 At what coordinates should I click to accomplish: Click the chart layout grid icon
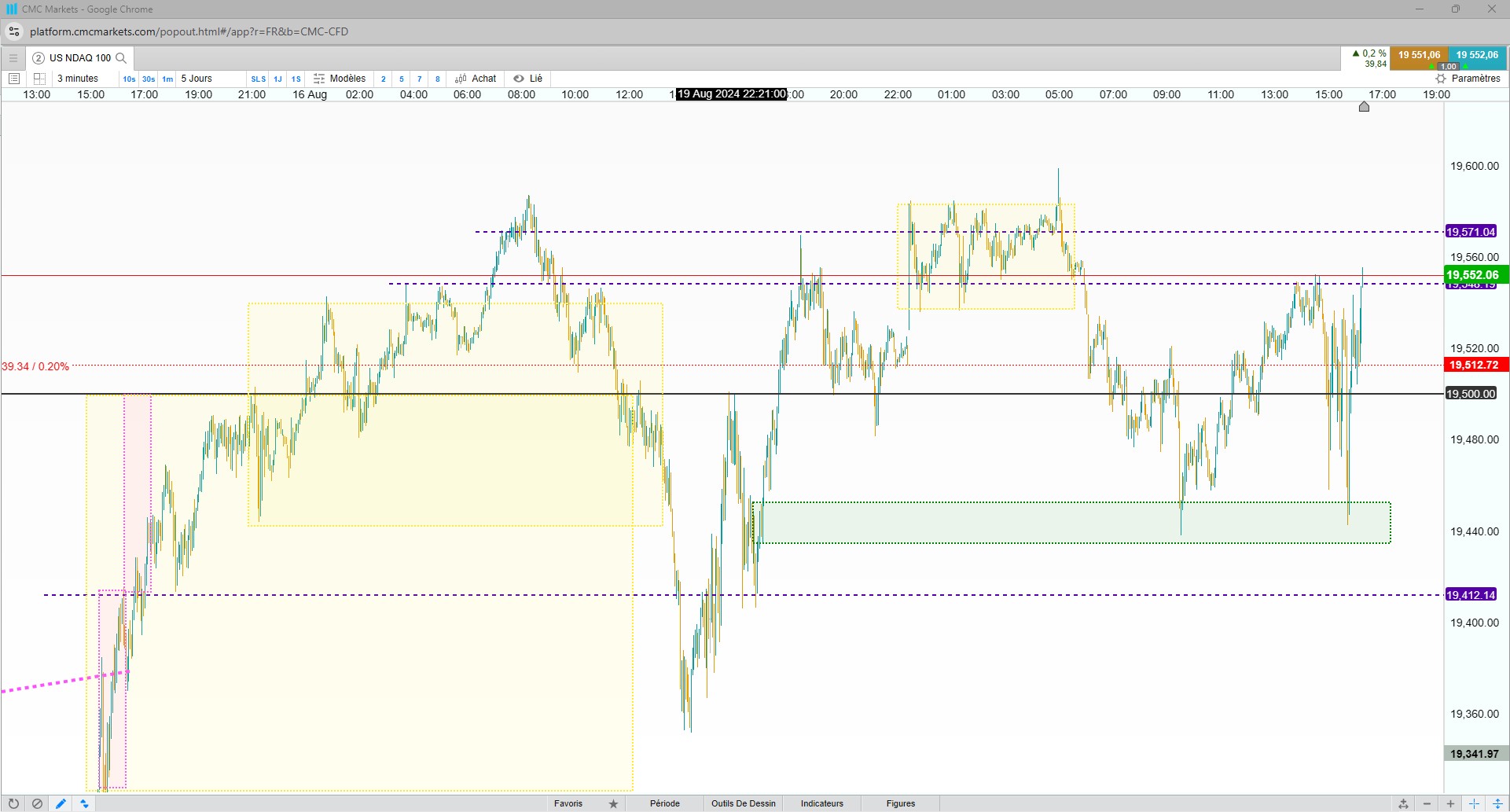(x=39, y=79)
